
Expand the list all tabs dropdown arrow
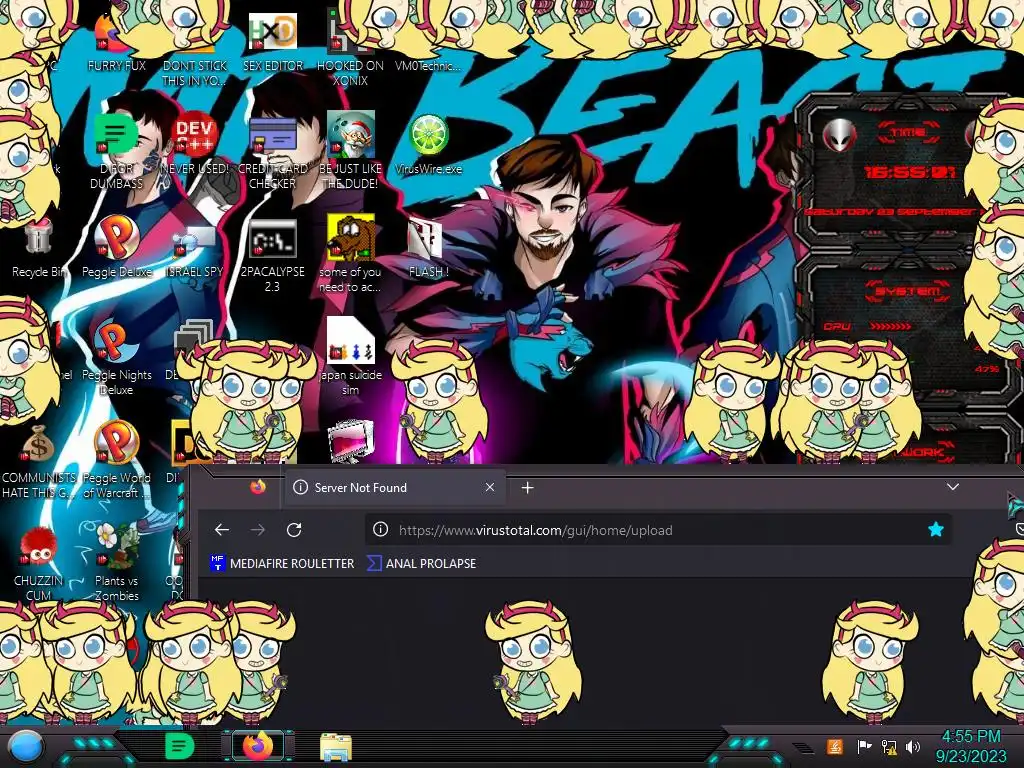pyautogui.click(x=953, y=487)
